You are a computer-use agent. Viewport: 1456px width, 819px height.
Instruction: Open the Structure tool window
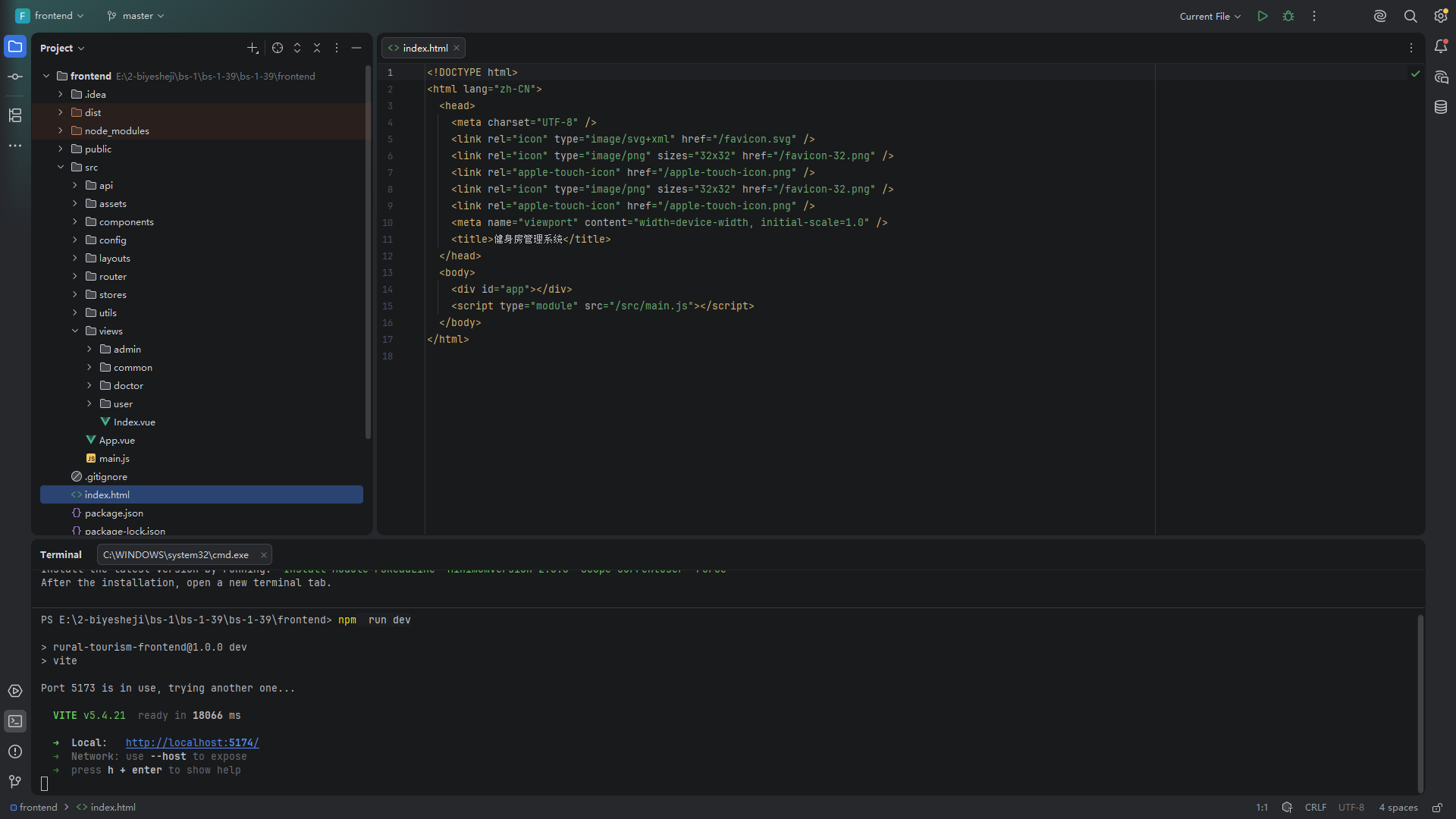tap(15, 115)
